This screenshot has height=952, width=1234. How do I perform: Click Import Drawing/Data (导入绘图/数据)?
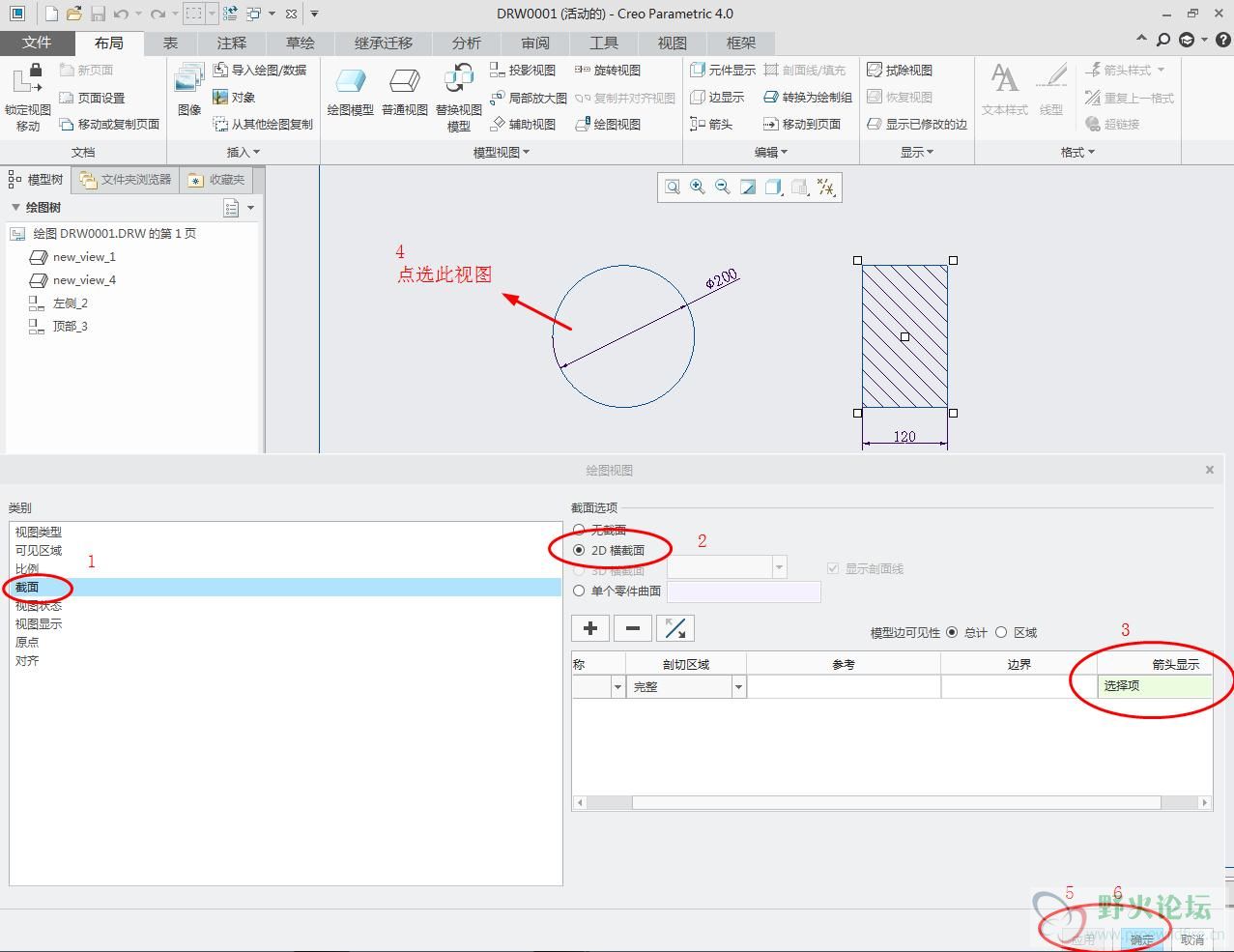pyautogui.click(x=260, y=71)
